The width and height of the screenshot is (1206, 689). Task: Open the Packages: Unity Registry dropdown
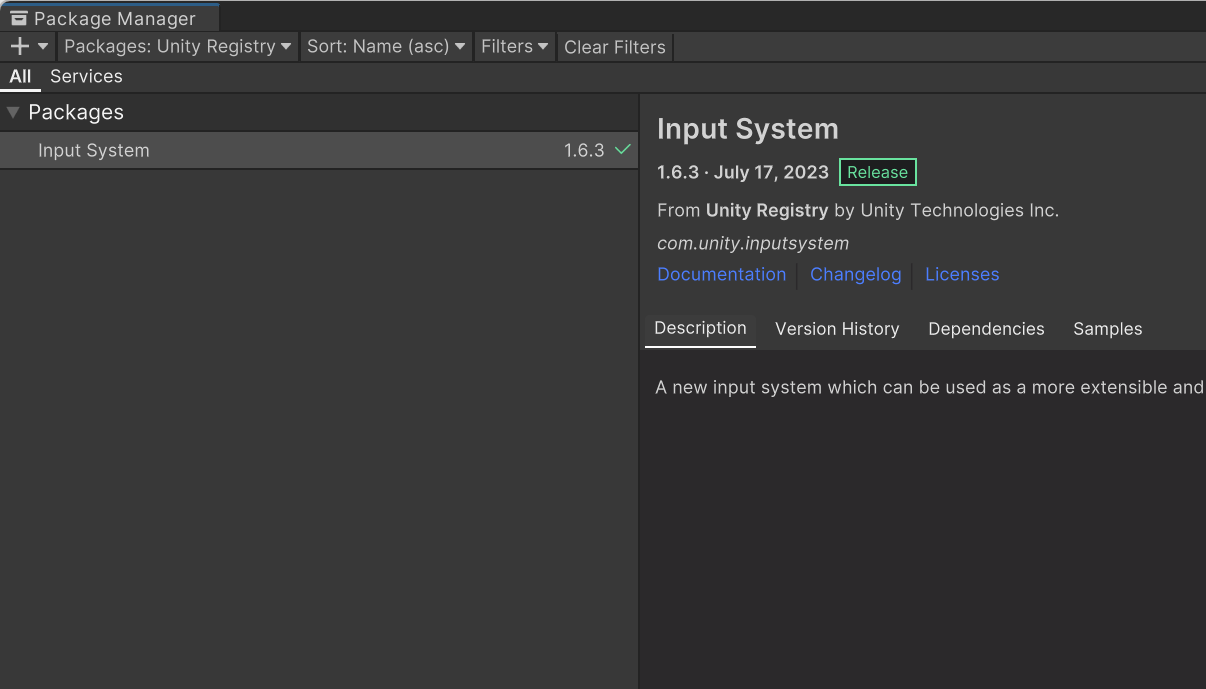pyautogui.click(x=178, y=46)
